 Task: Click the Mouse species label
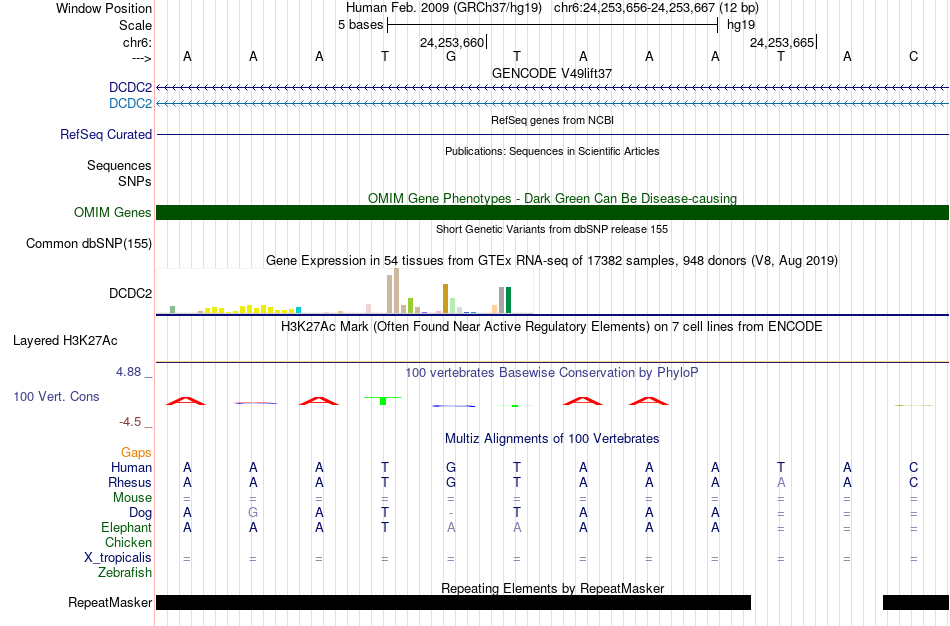(132, 498)
